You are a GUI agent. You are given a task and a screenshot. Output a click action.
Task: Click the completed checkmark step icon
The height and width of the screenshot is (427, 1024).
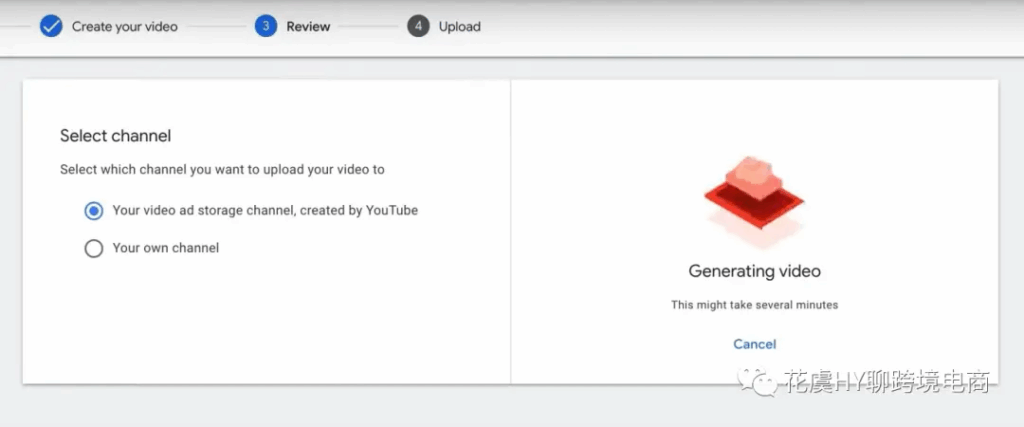51,26
